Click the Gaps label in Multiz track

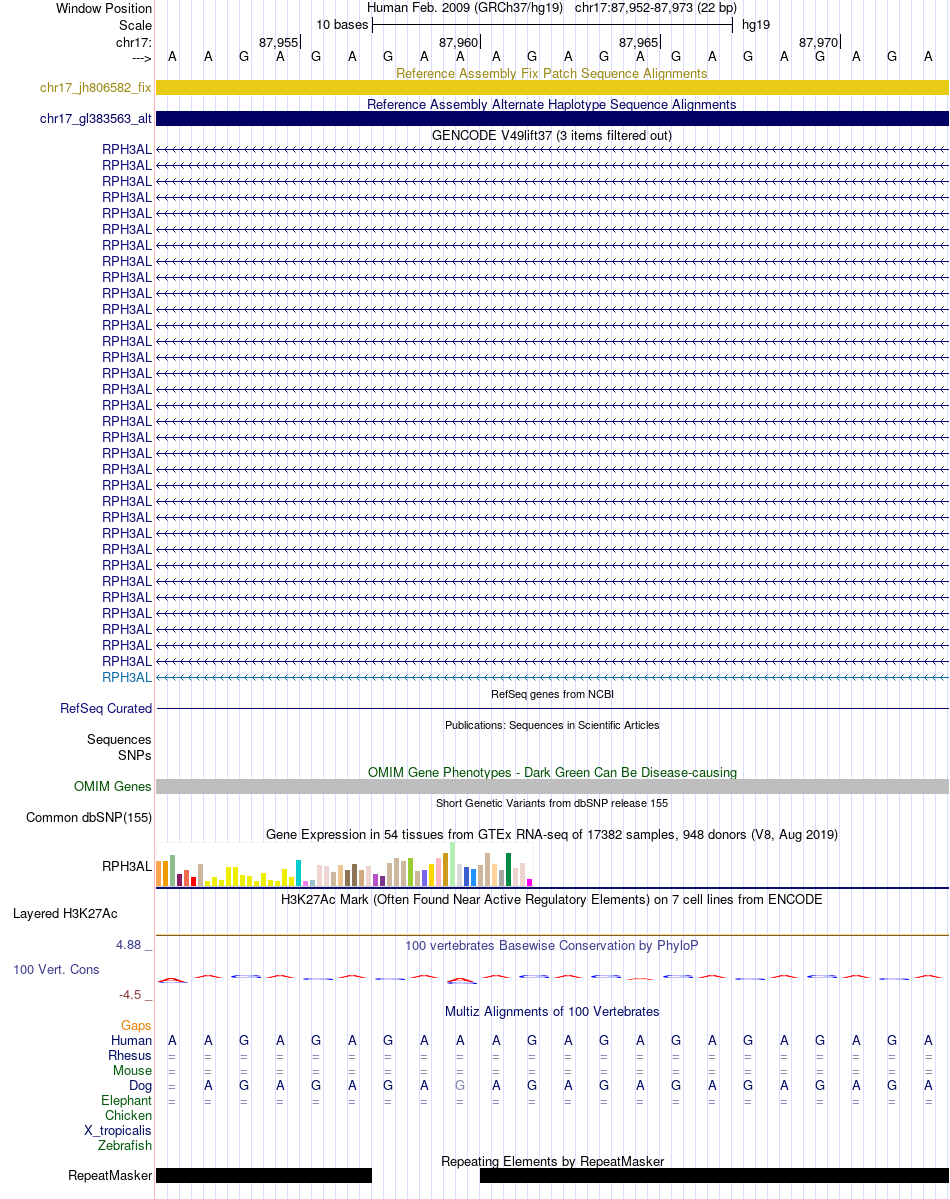coord(136,1025)
